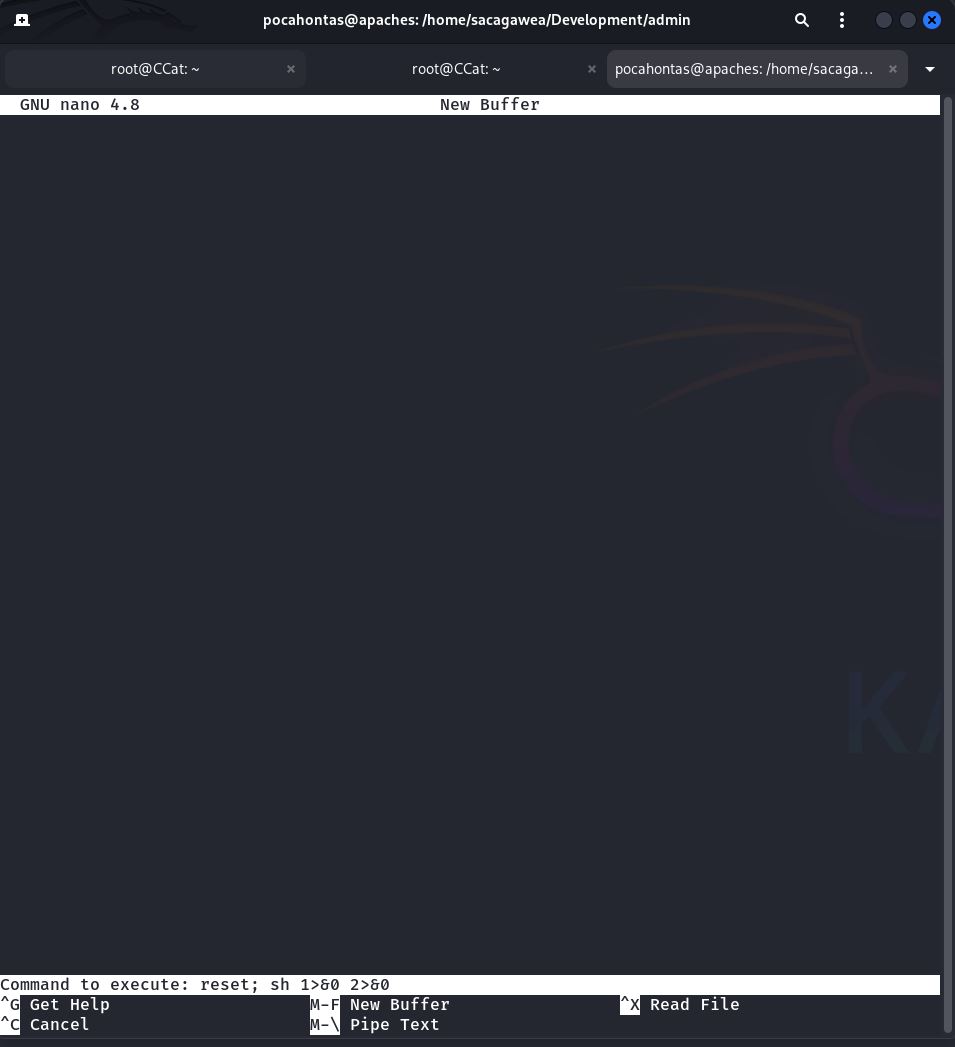This screenshot has height=1047, width=955.
Task: Switch to the first root@CCat tab
Action: pos(155,69)
